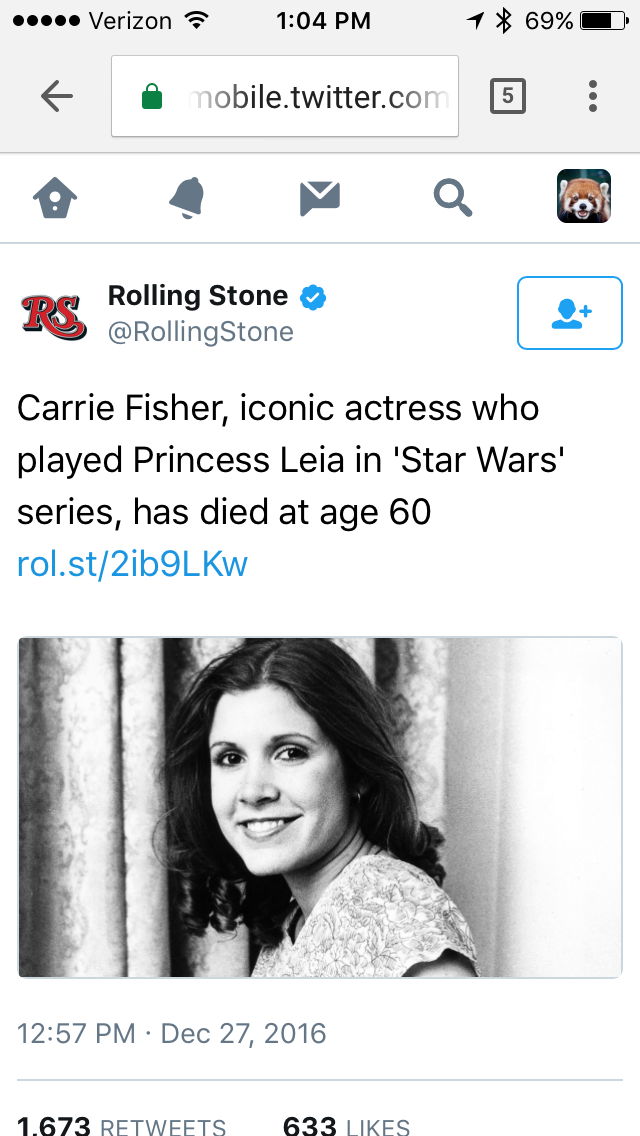Tap the tweet's black-and-white photo

[320, 807]
